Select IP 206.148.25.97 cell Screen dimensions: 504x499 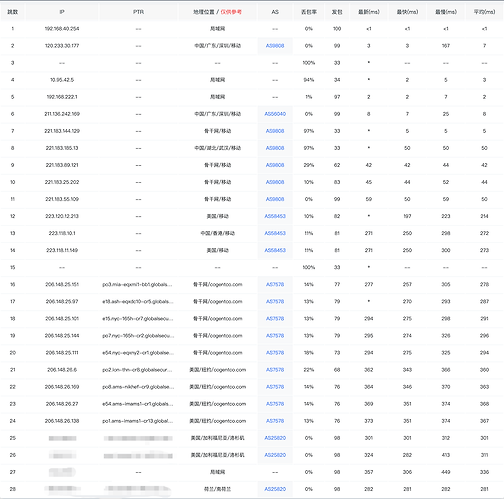[x=62, y=301]
